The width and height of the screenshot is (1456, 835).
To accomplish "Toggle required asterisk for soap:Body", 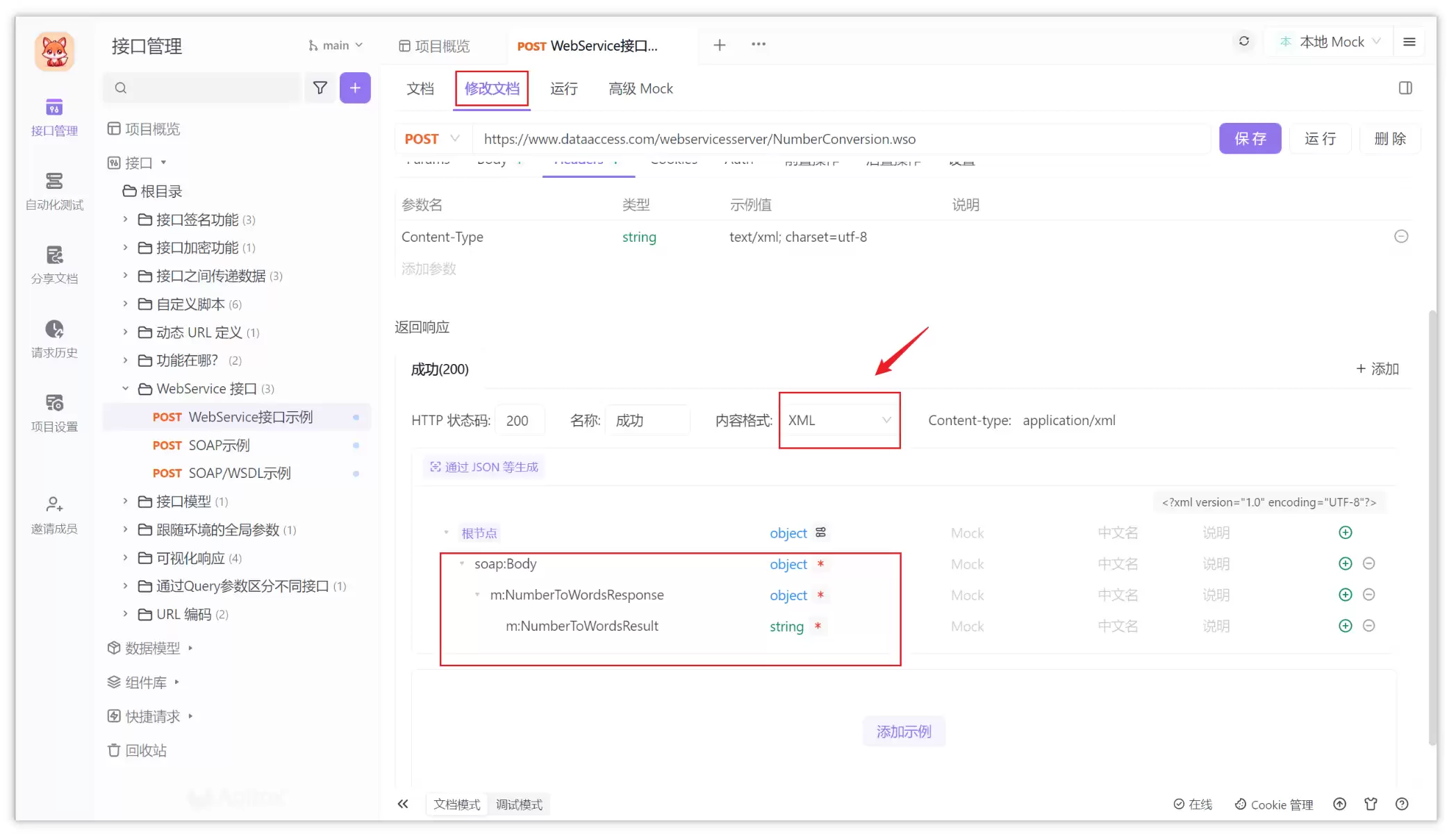I will point(820,564).
